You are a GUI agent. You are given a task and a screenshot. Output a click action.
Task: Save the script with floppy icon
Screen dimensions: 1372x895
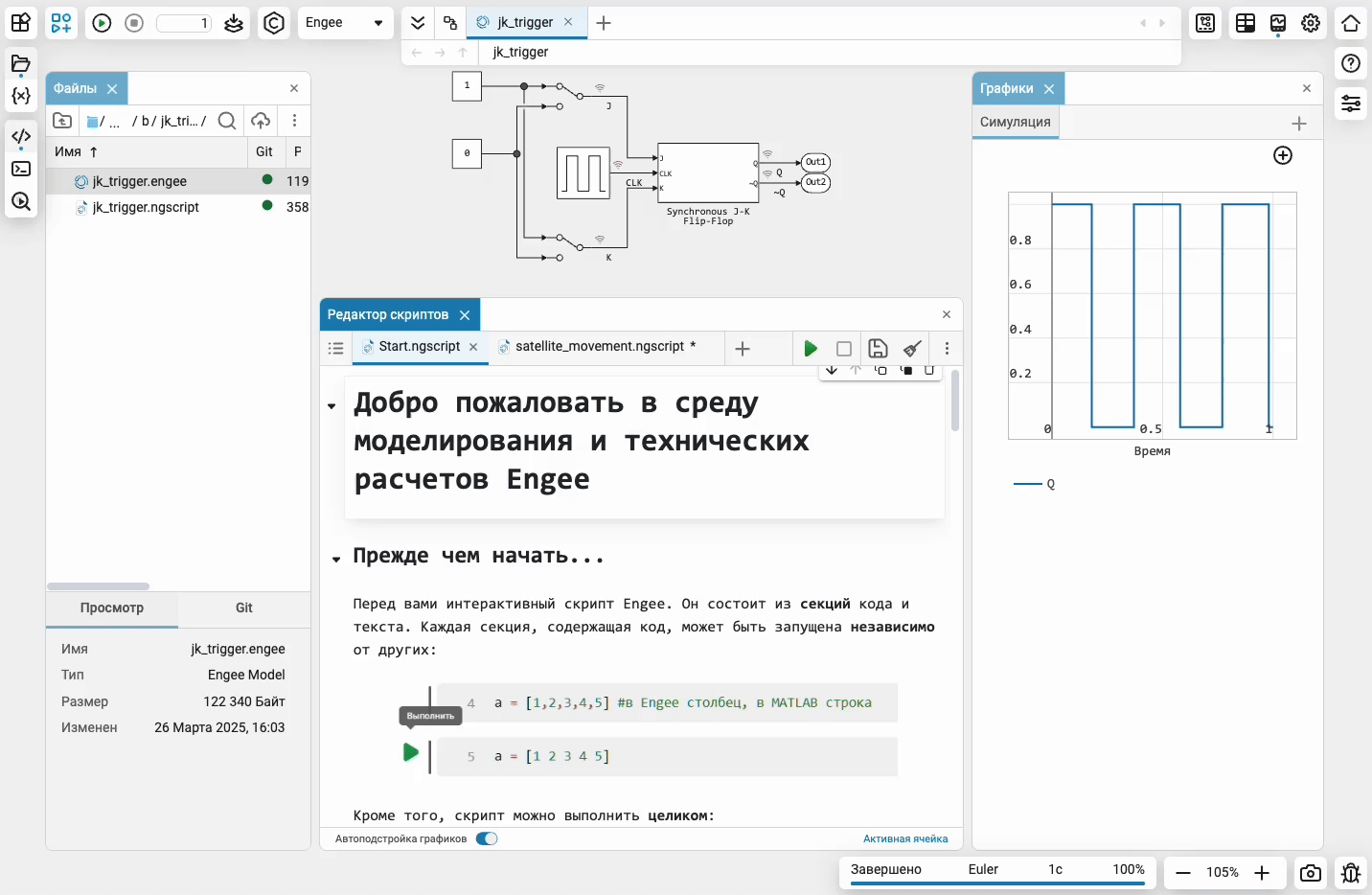878,349
